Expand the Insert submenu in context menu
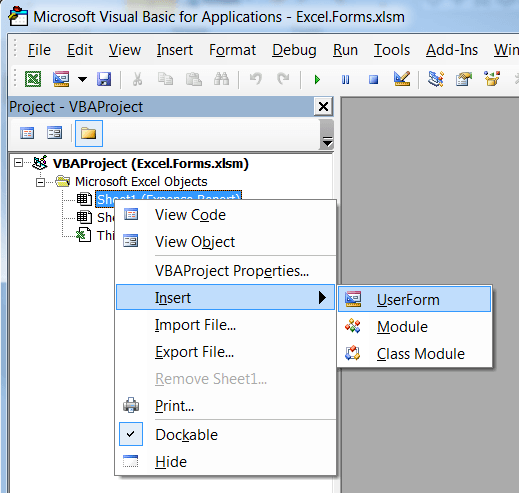Viewport: 519px width, 493px height. [x=225, y=297]
